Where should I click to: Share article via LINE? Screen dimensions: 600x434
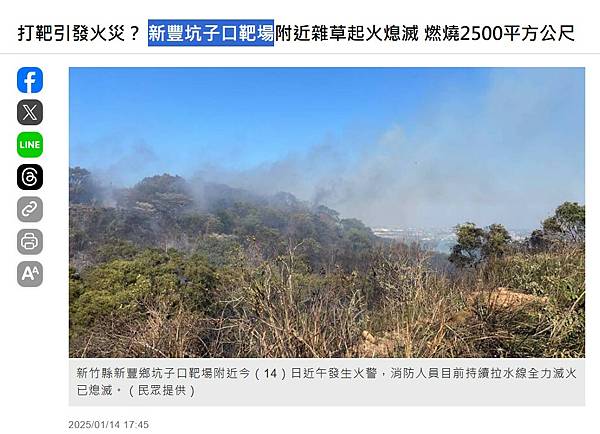tap(30, 145)
